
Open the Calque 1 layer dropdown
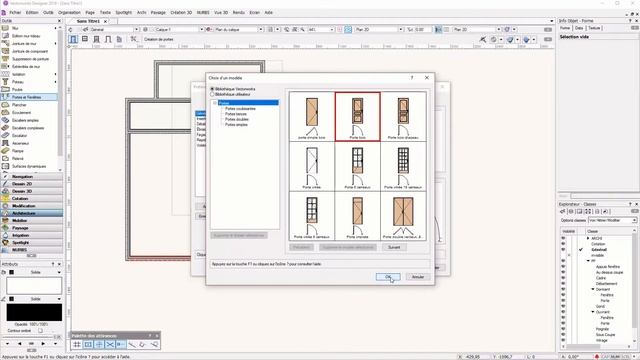click(201, 29)
